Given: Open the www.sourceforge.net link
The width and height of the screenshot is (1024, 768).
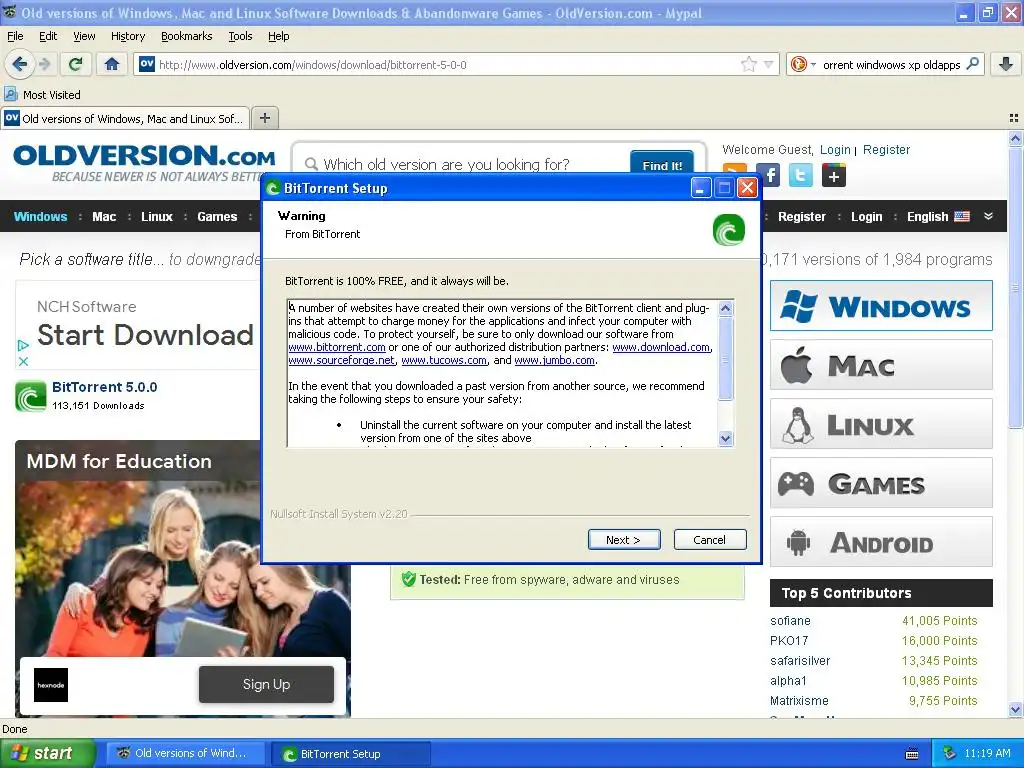Looking at the screenshot, I should (x=342, y=360).
